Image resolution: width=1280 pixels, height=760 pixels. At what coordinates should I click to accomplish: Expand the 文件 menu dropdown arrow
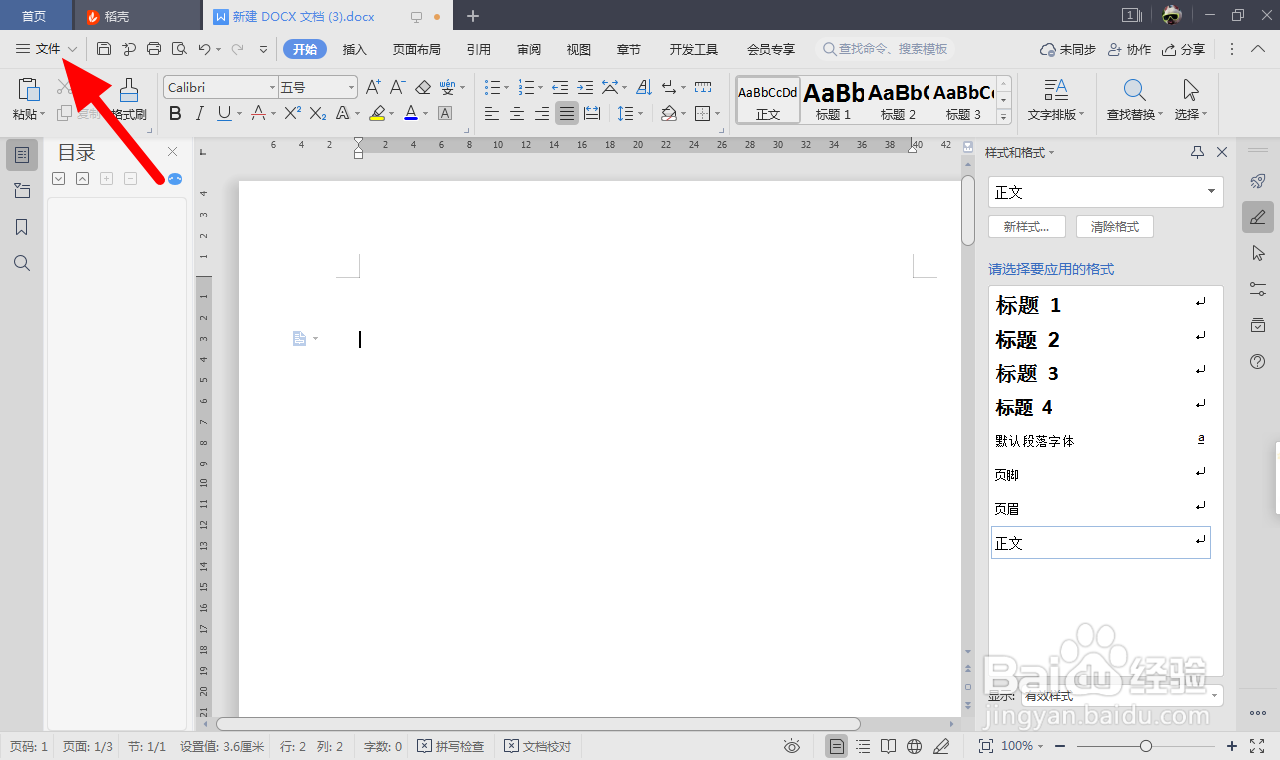73,49
